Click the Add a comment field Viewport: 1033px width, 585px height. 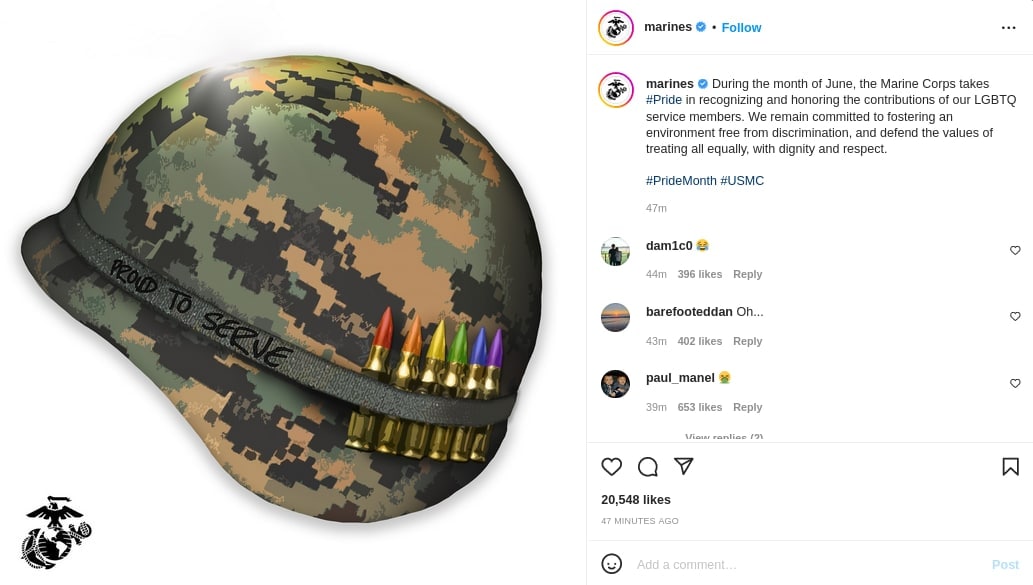click(x=808, y=565)
